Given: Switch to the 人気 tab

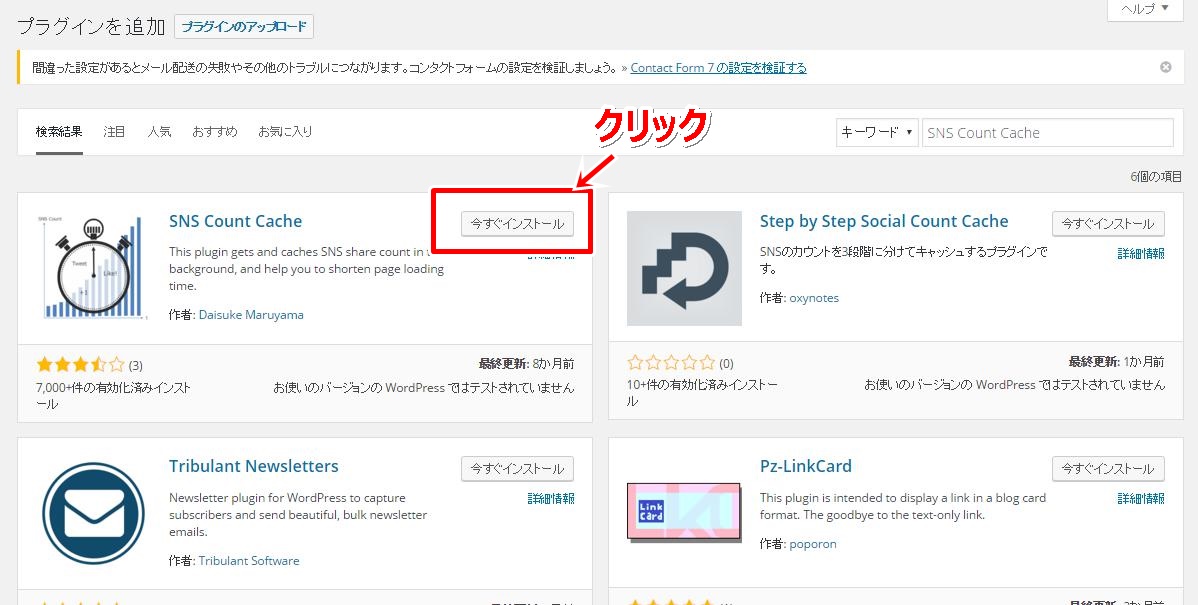Looking at the screenshot, I should (x=159, y=131).
